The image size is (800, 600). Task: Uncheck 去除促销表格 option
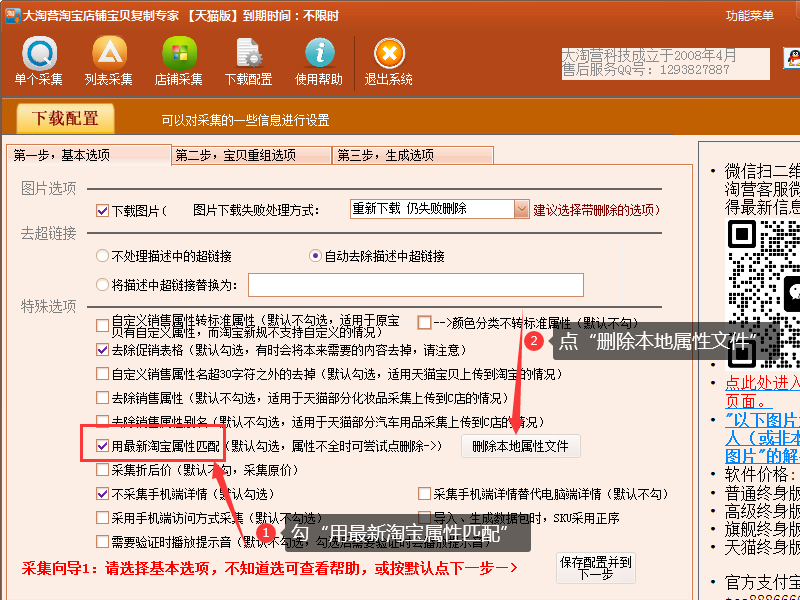[102, 351]
